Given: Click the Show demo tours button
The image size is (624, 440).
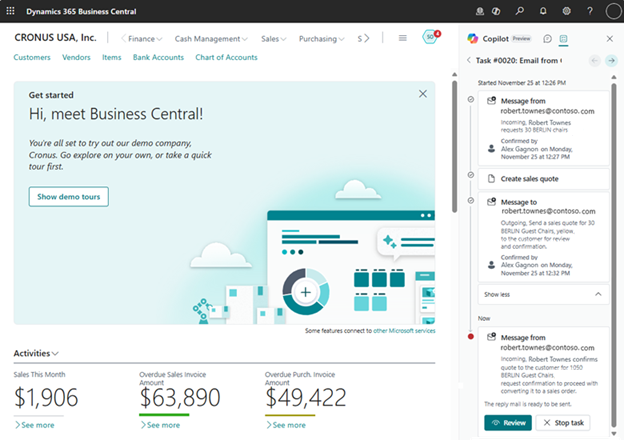Looking at the screenshot, I should pos(68,196).
